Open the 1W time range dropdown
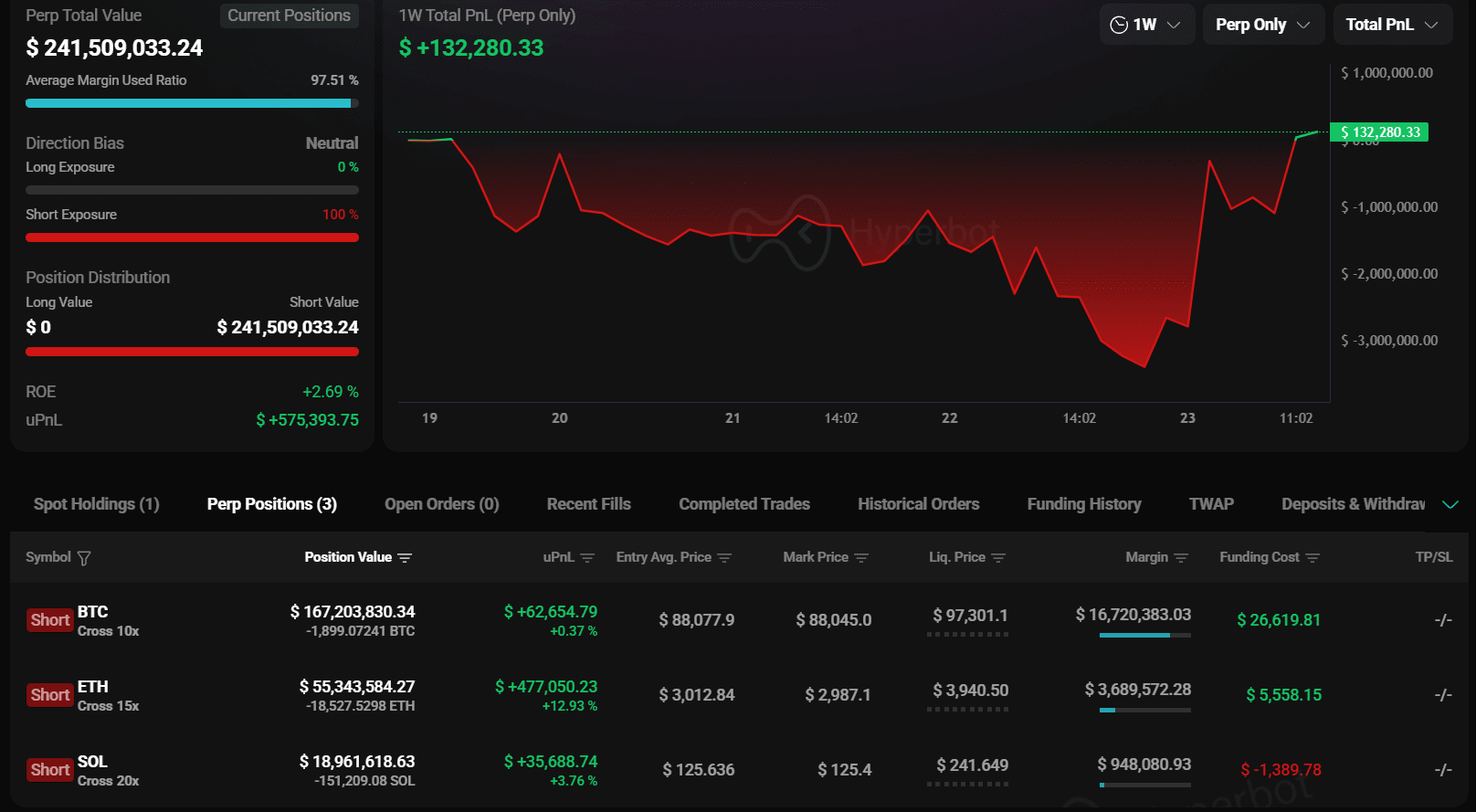This screenshot has width=1476, height=812. click(1146, 25)
